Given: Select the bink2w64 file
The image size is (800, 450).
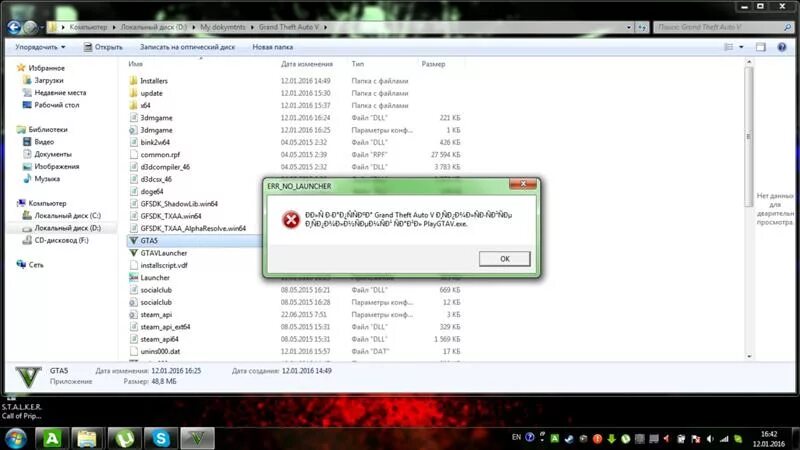Looking at the screenshot, I should point(155,142).
